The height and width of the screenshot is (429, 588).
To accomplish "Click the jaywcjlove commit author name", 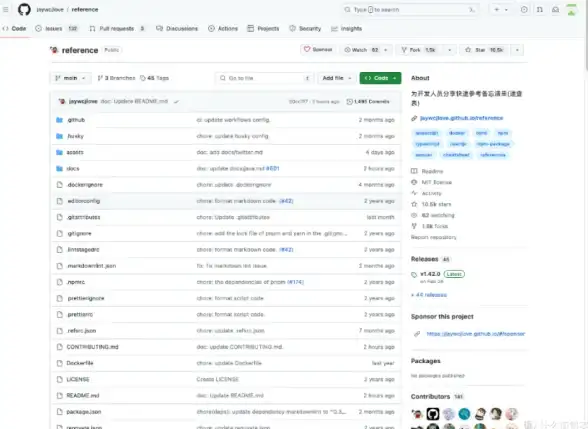I will [83, 102].
